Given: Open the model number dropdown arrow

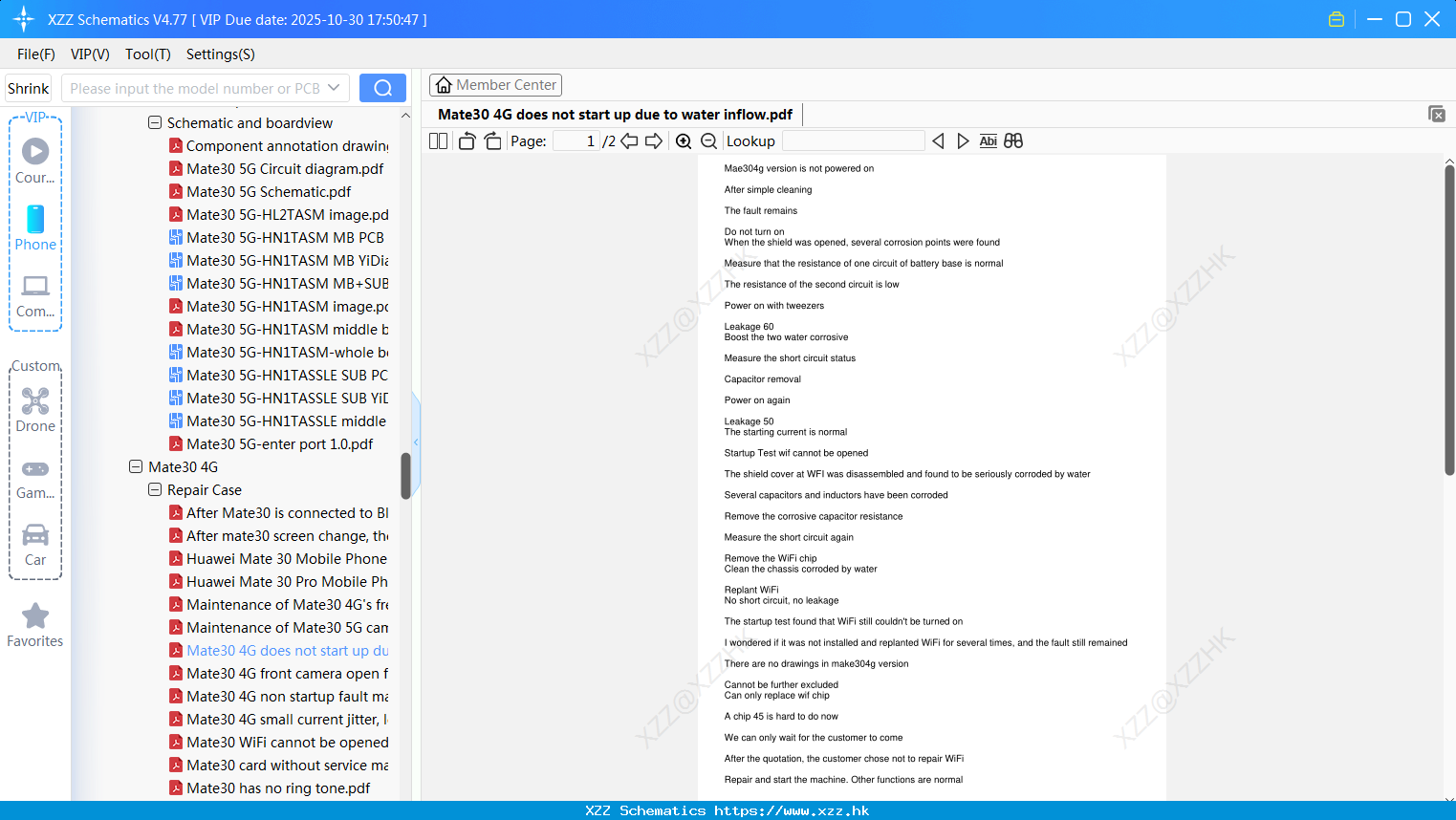Looking at the screenshot, I should [x=334, y=88].
